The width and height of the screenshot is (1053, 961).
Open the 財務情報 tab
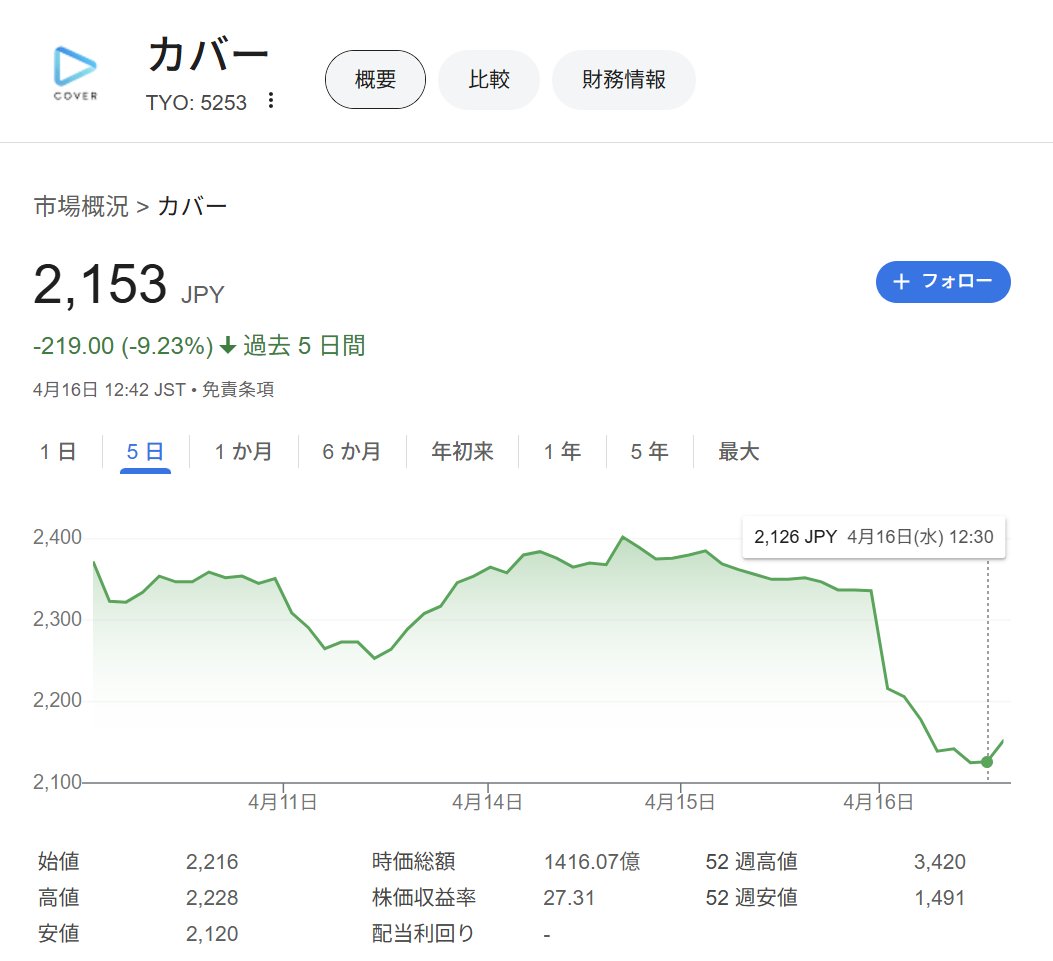[x=623, y=80]
